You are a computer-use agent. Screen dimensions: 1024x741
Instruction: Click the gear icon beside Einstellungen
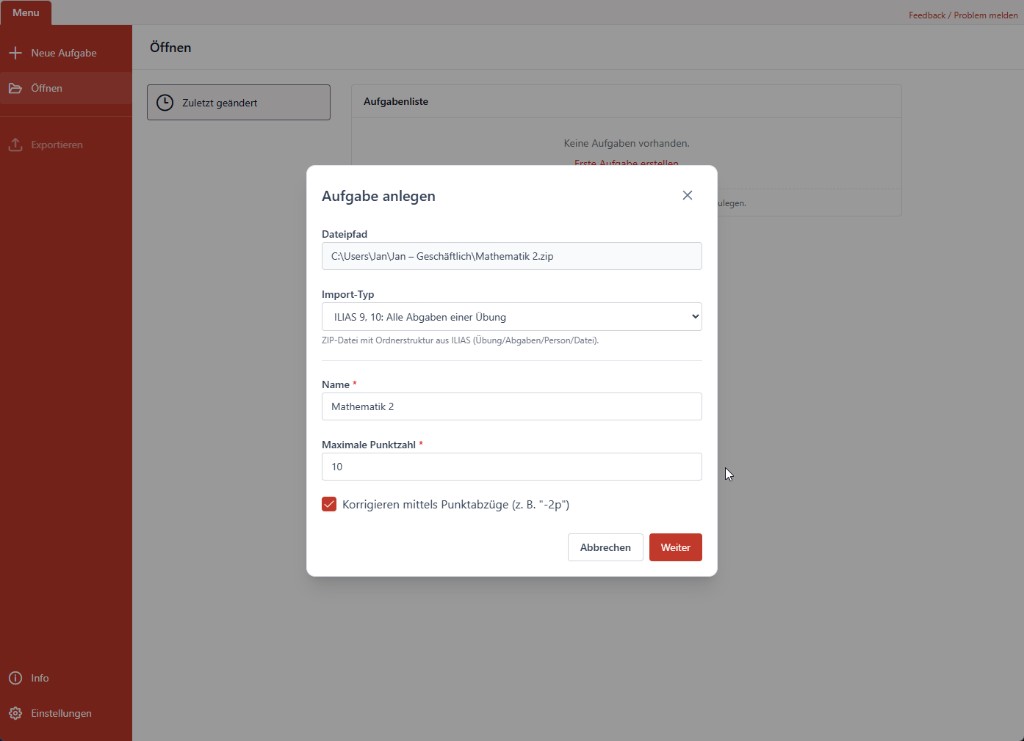click(15, 713)
